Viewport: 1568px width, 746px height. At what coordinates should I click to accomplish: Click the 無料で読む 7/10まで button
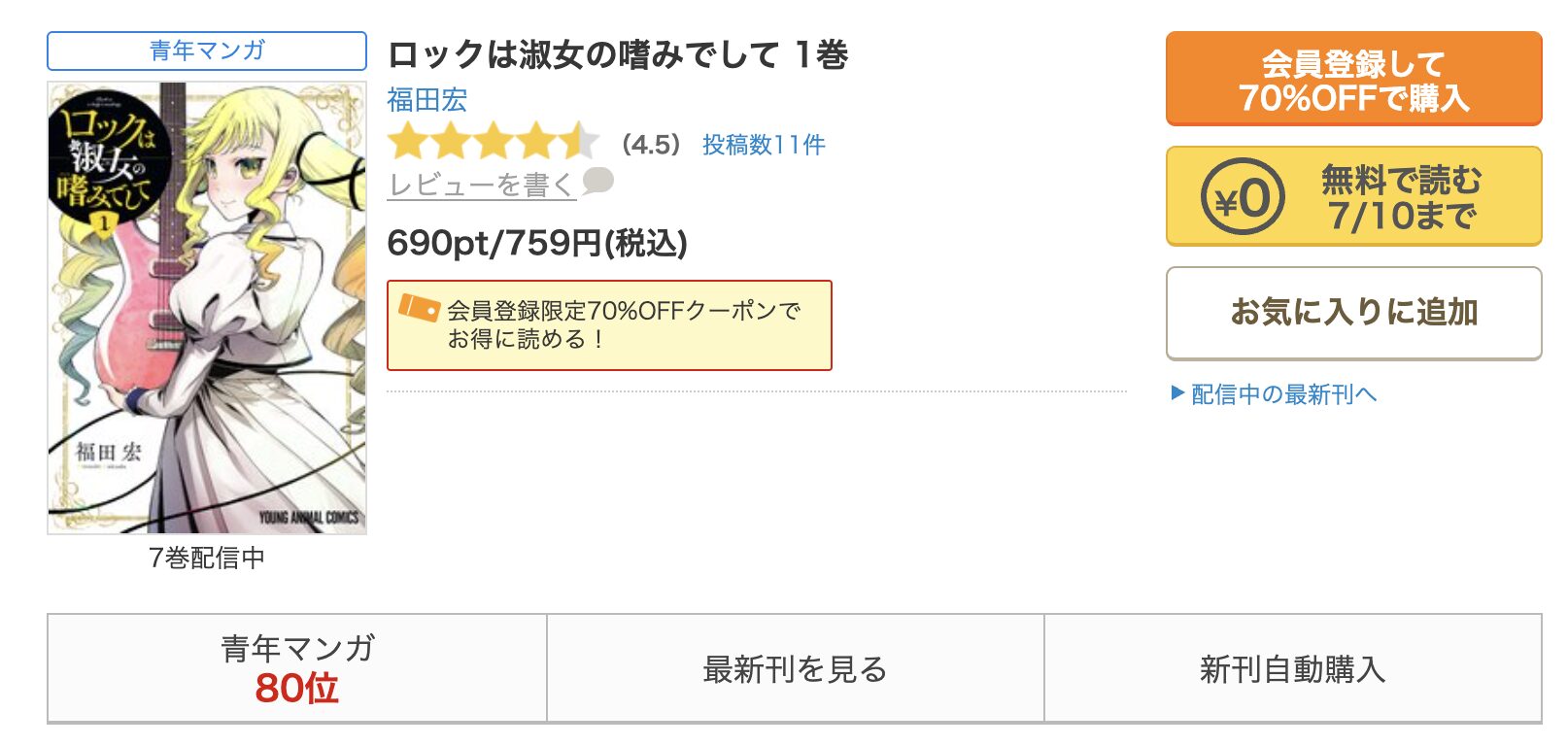coord(1353,196)
